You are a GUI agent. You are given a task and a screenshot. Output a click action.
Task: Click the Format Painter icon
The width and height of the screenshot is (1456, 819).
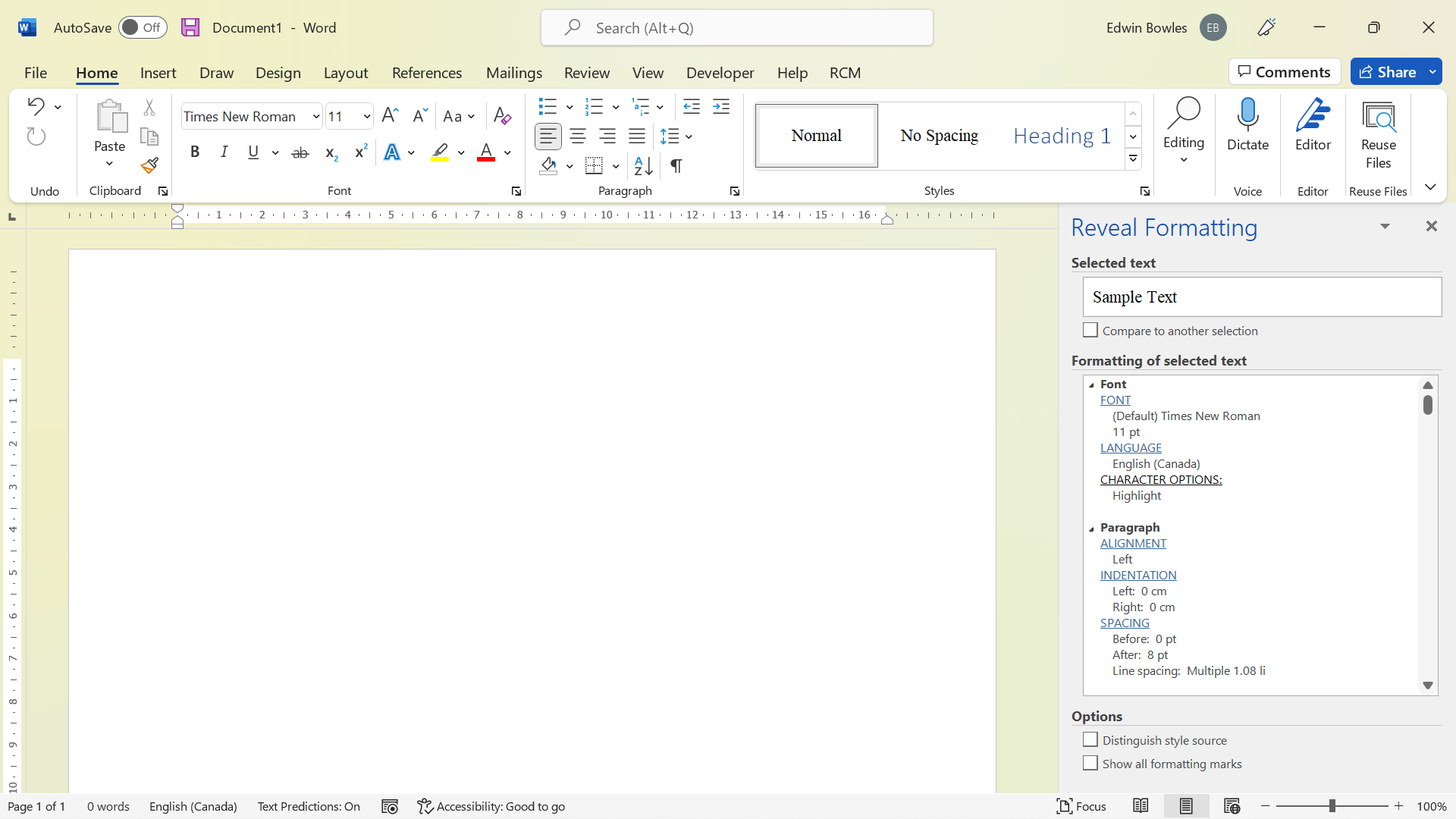tap(149, 165)
